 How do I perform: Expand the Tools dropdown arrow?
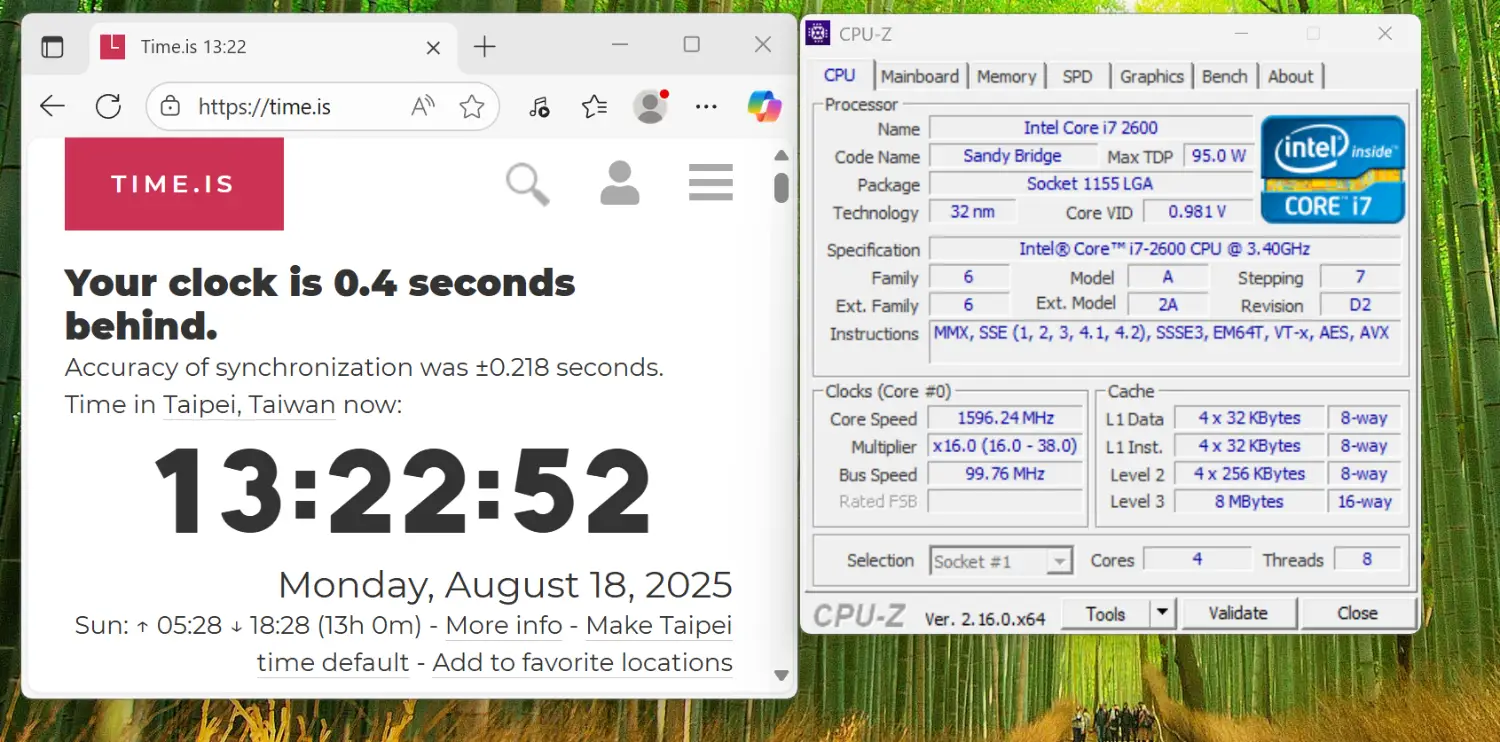[x=1162, y=614]
